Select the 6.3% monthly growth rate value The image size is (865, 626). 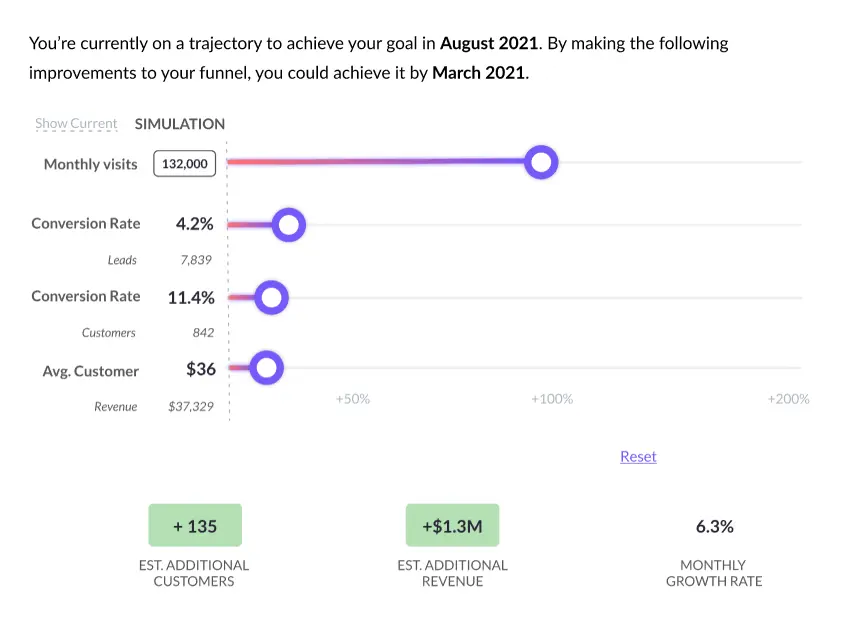click(x=714, y=525)
